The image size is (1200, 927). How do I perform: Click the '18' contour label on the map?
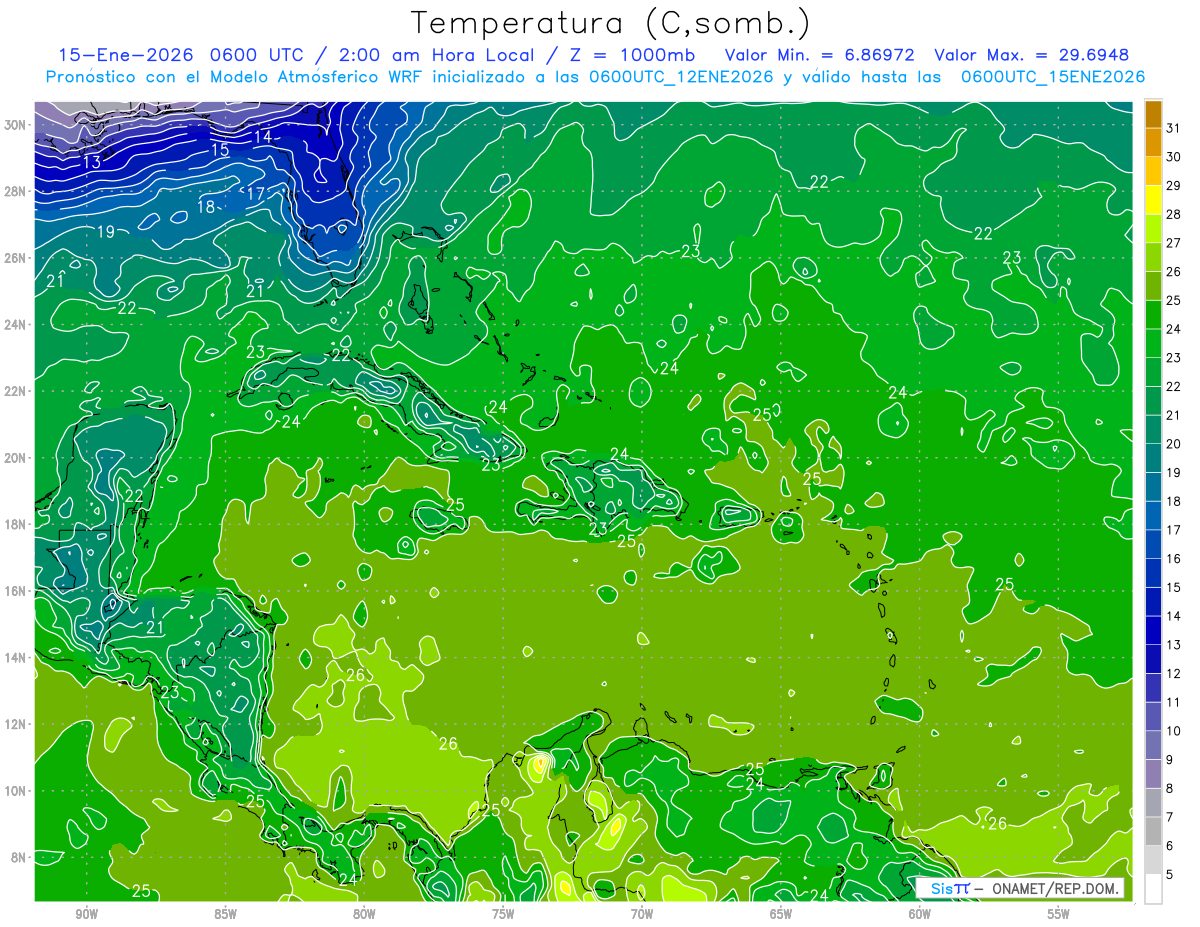pyautogui.click(x=206, y=207)
